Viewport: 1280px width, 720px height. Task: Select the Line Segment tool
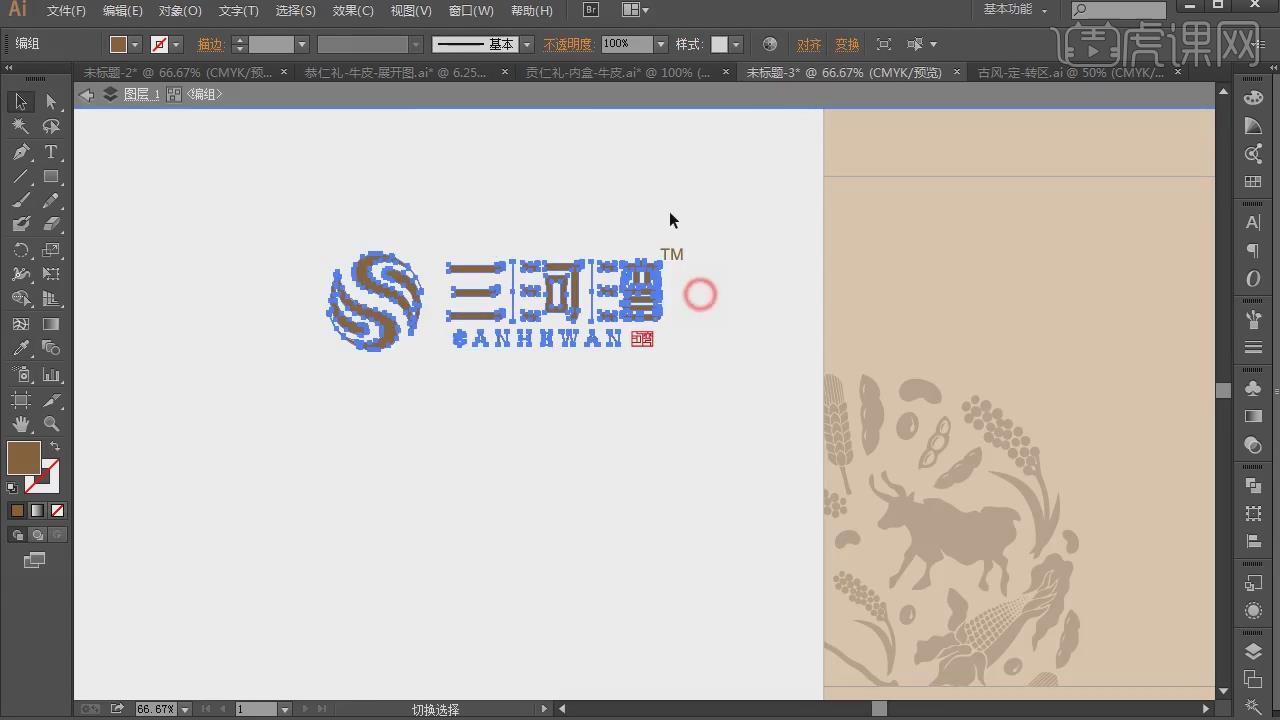coord(21,177)
